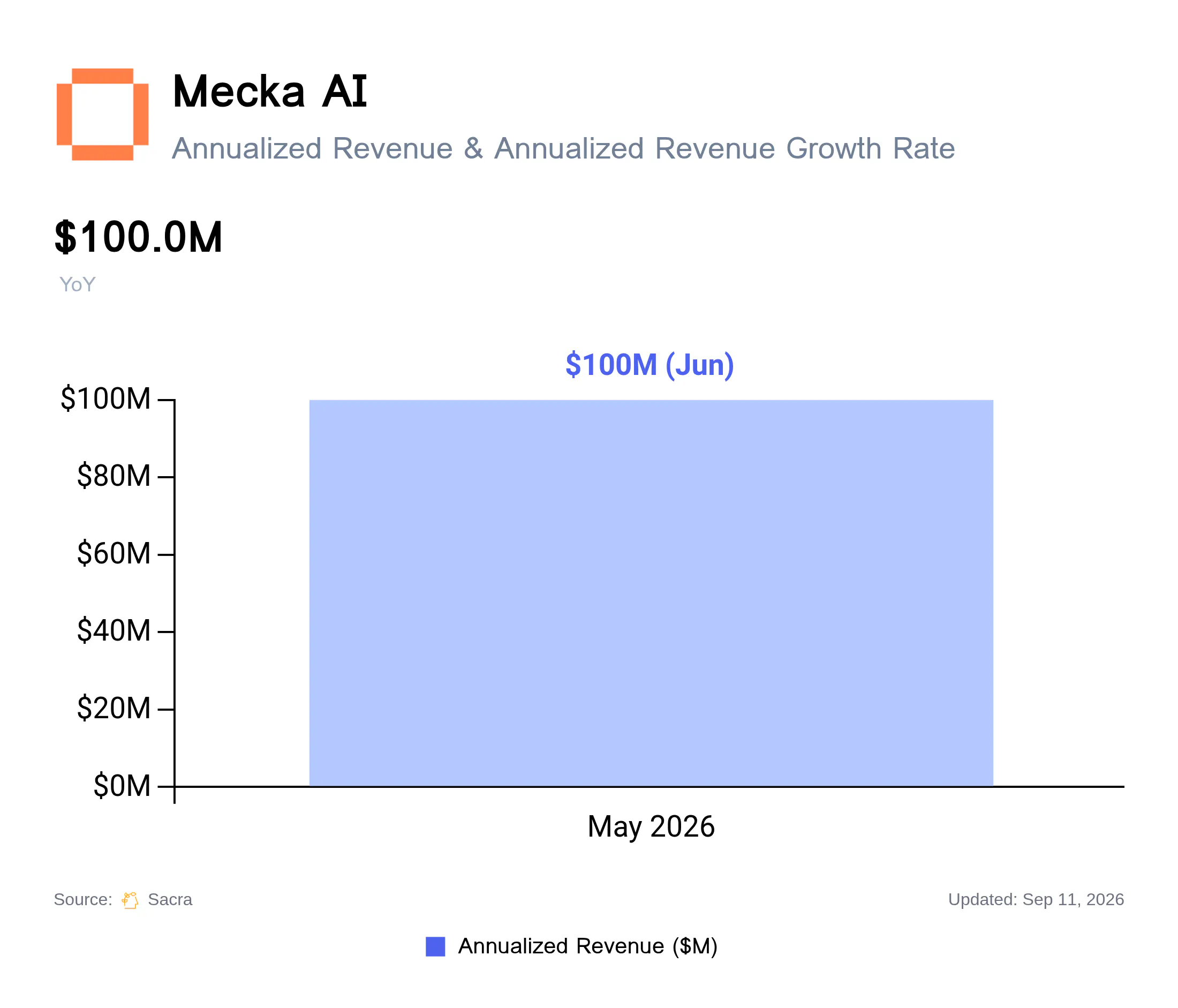This screenshot has height=1008, width=1178.
Task: Click the Annualized Revenue chart subtitle
Action: tap(563, 148)
